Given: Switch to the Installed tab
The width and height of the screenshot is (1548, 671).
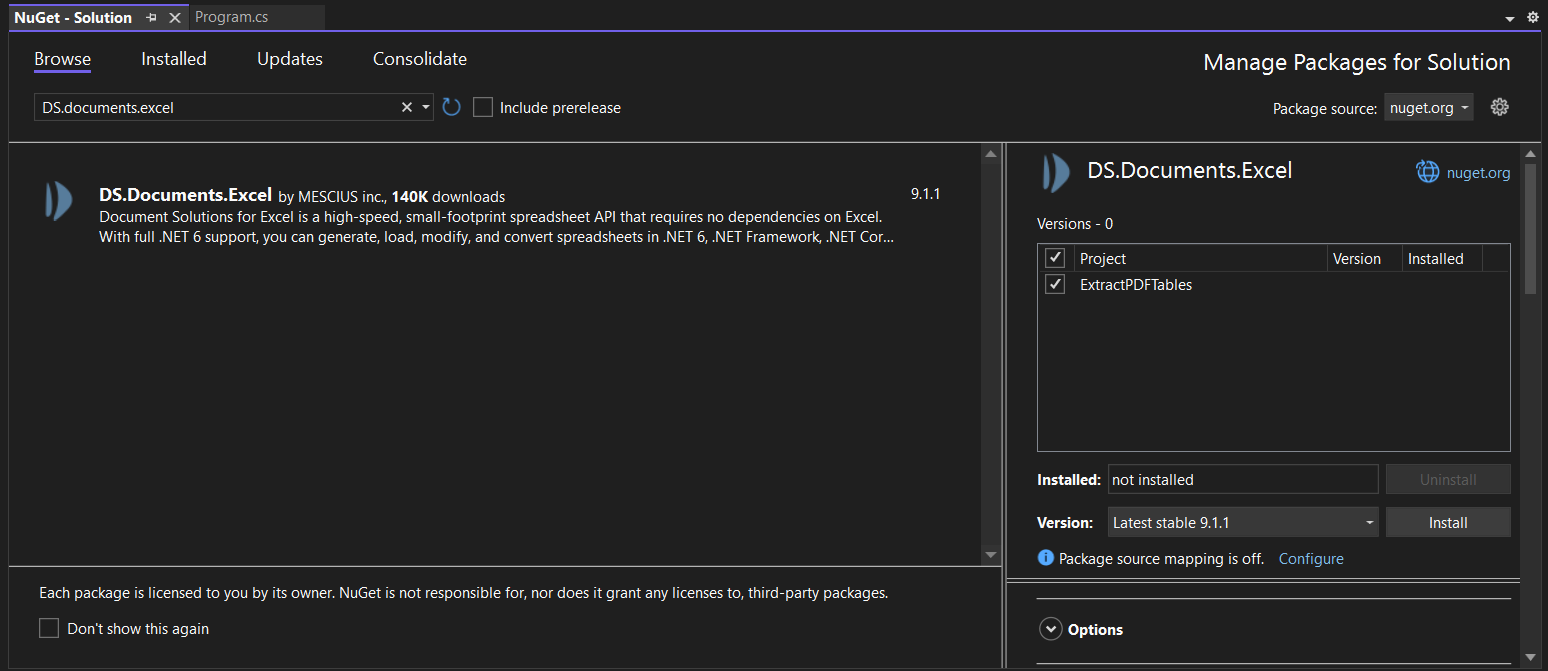Looking at the screenshot, I should pos(174,59).
